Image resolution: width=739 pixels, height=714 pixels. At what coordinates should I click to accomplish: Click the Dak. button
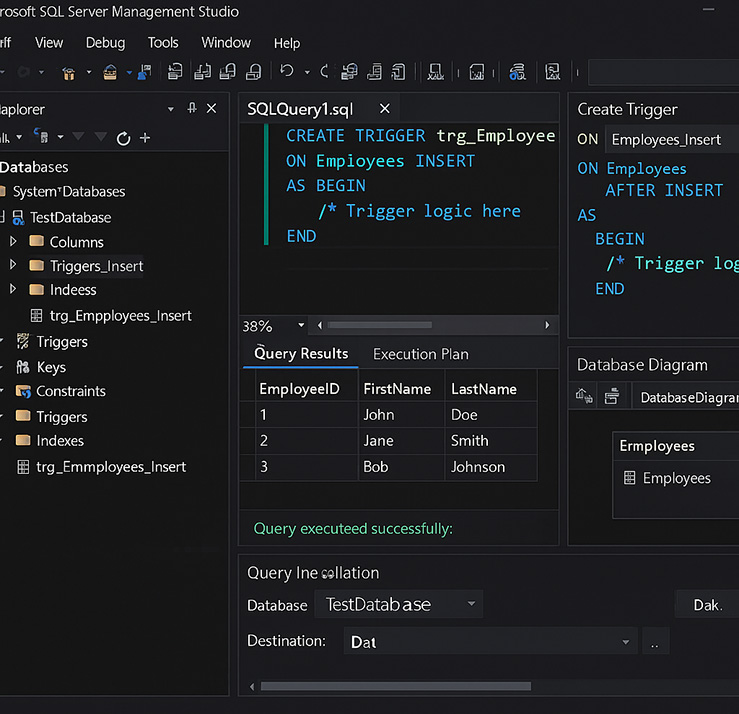707,605
